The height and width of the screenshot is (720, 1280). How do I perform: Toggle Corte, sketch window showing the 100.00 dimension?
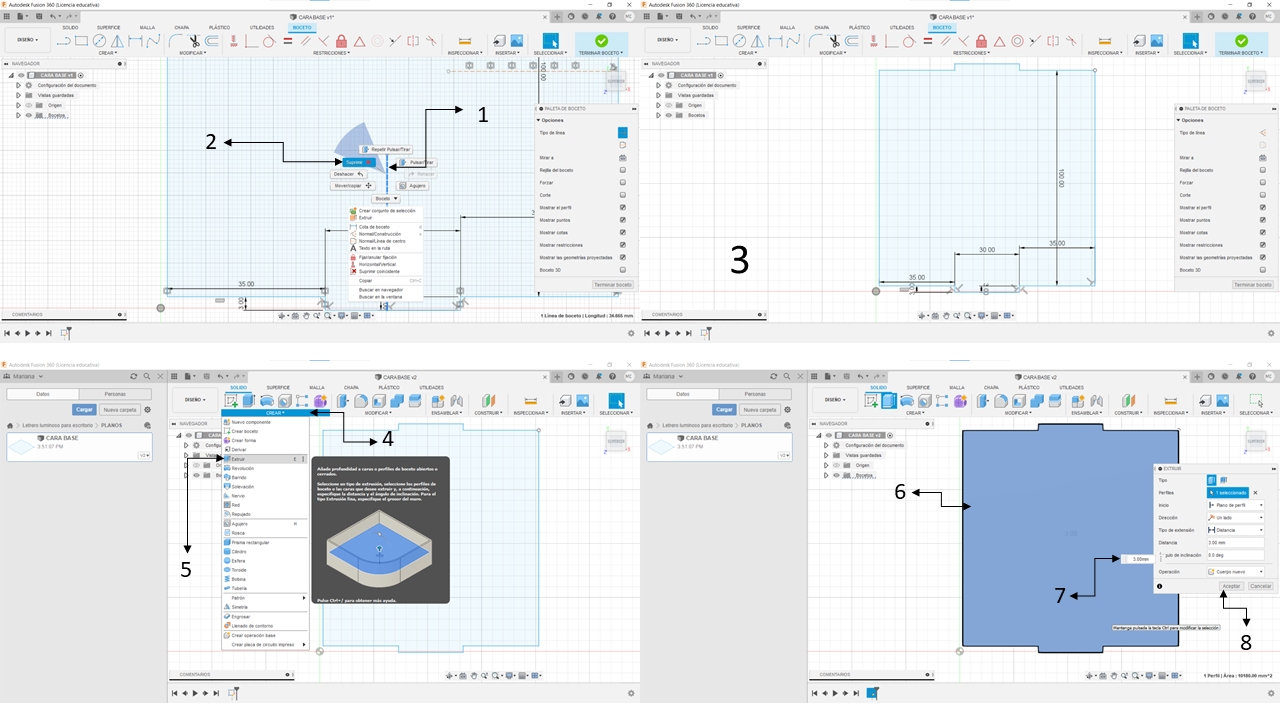tap(1262, 195)
